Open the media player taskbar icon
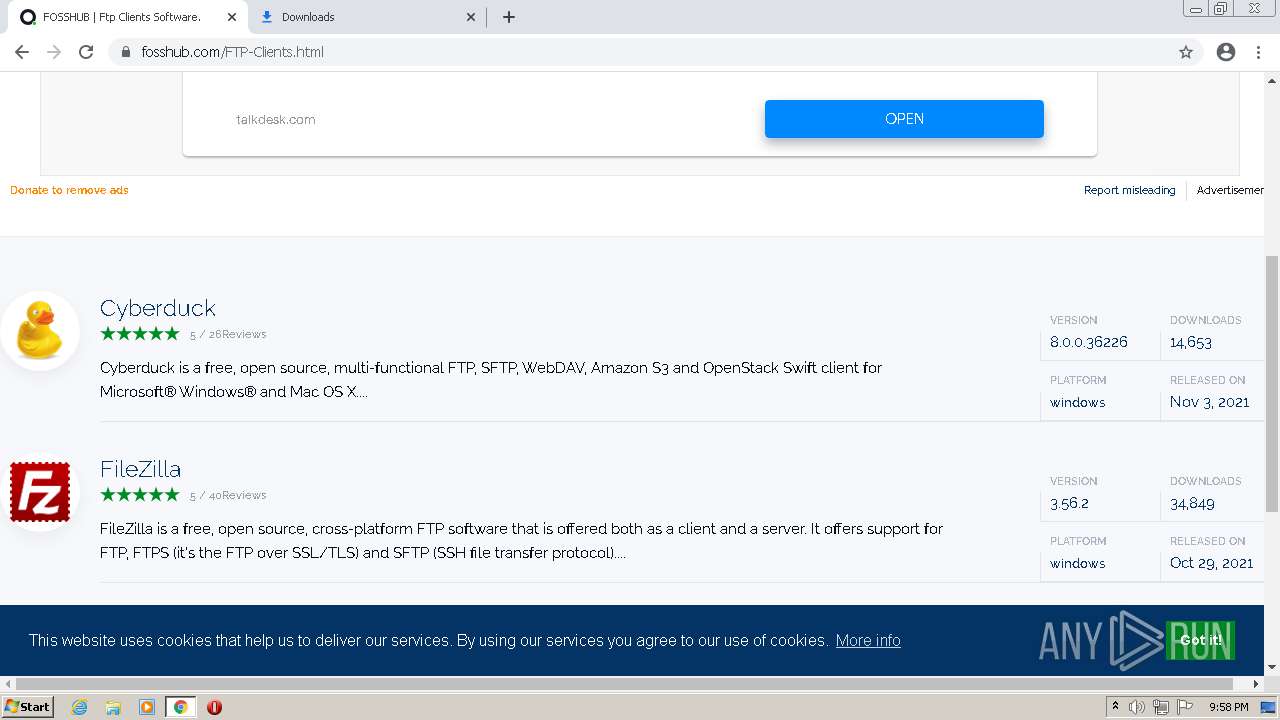The image size is (1280, 720). coord(147,707)
